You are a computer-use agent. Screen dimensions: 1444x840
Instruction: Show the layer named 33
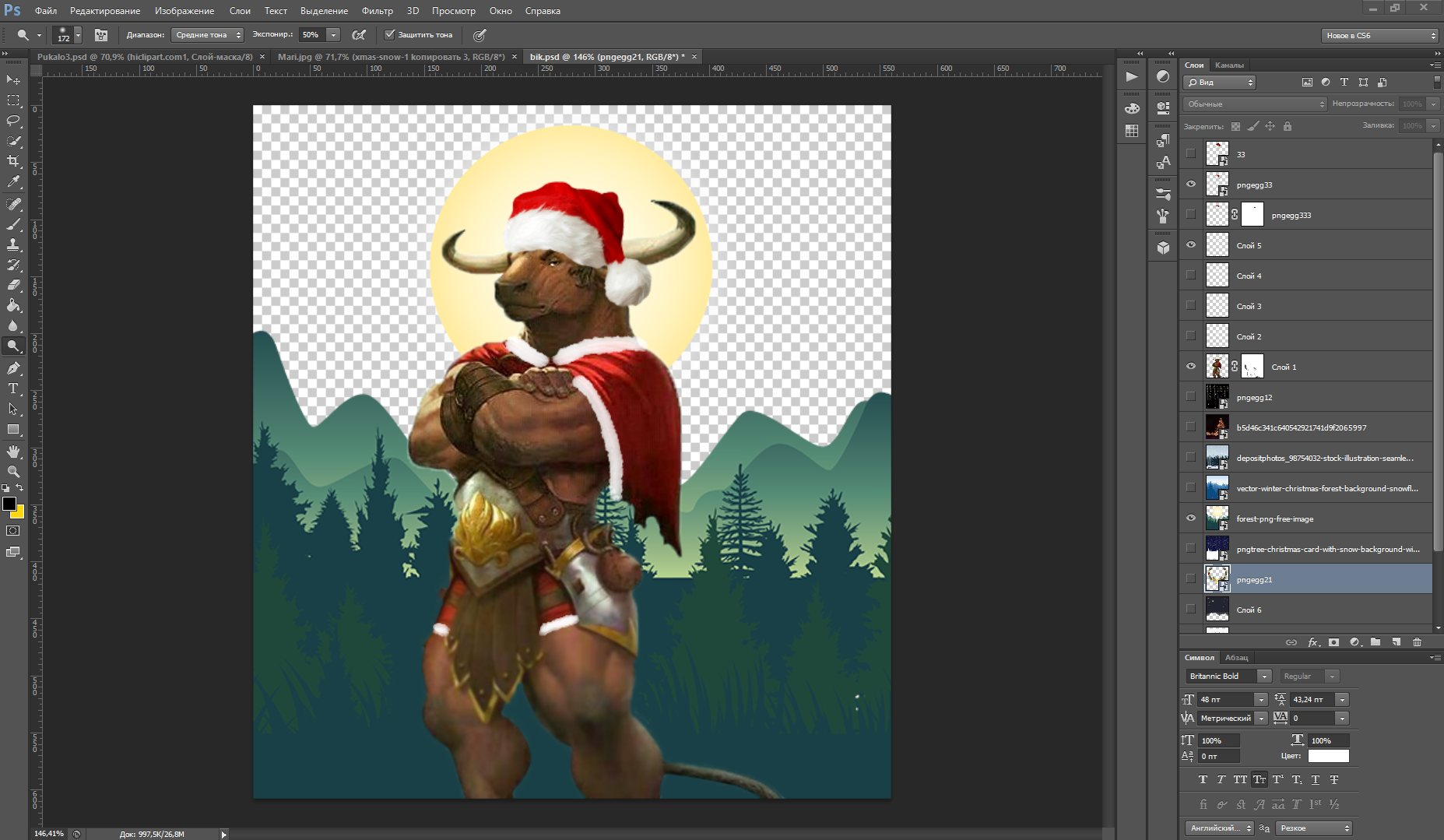tap(1191, 154)
